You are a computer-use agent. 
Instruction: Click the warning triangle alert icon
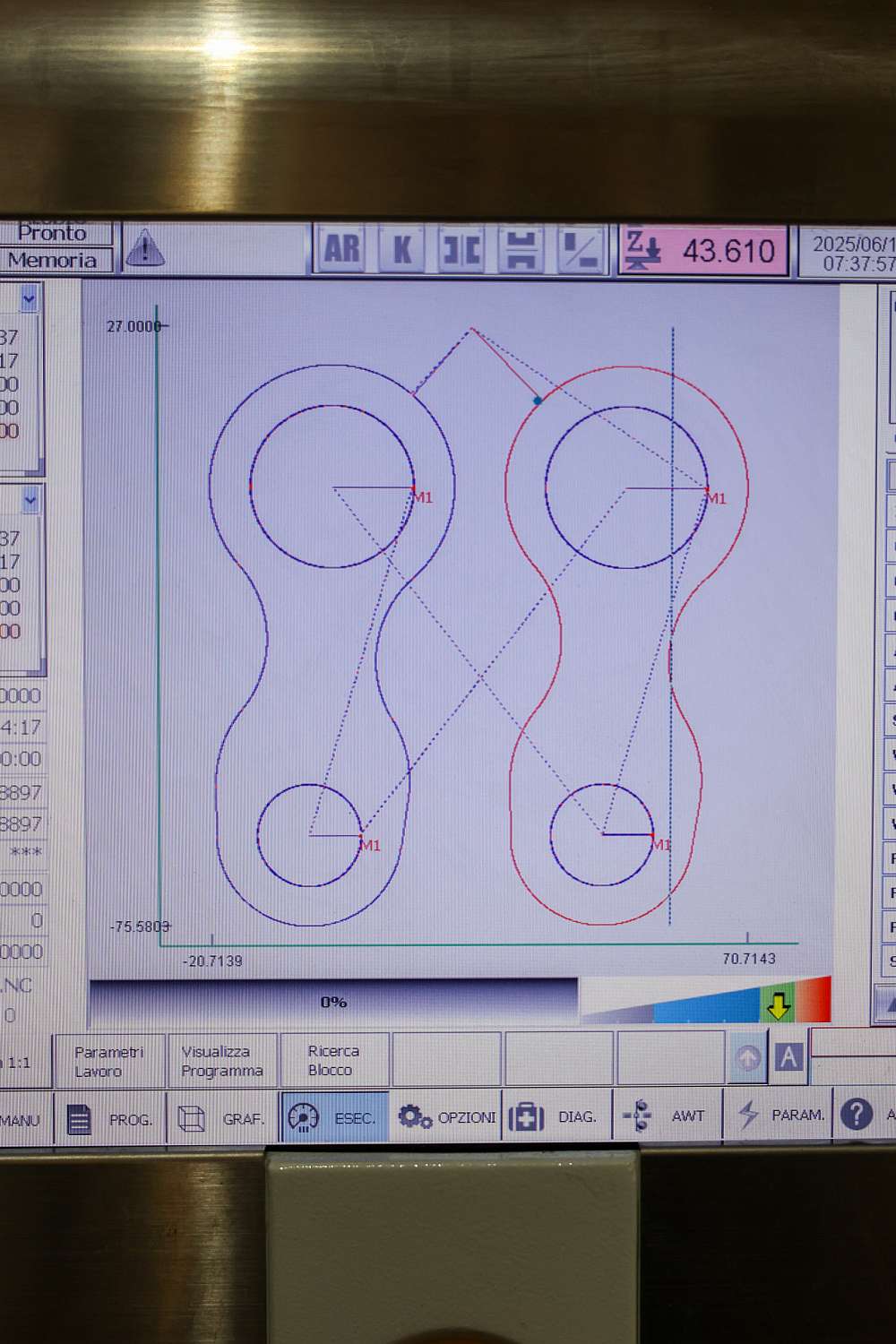coord(144,248)
